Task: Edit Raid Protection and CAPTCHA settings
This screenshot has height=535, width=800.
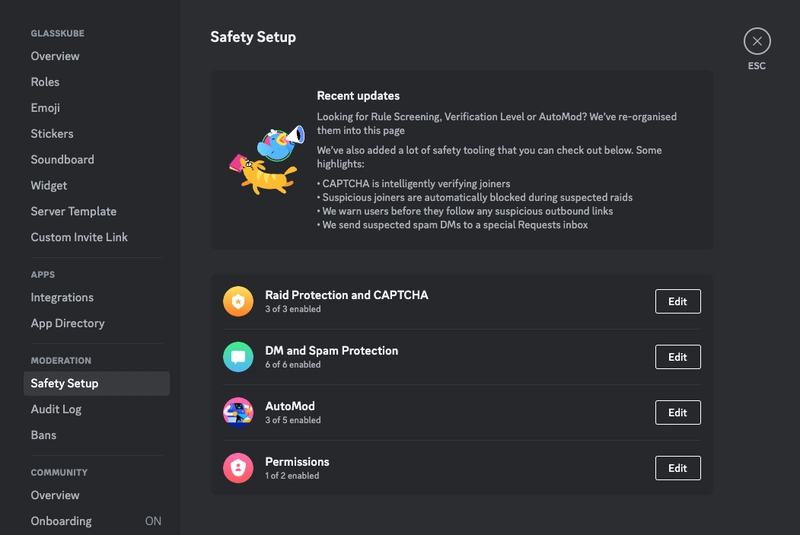Action: (x=678, y=301)
